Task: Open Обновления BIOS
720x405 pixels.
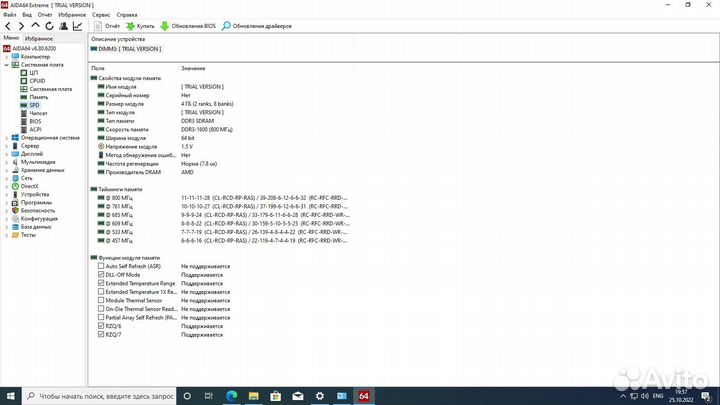Action: pyautogui.click(x=188, y=26)
